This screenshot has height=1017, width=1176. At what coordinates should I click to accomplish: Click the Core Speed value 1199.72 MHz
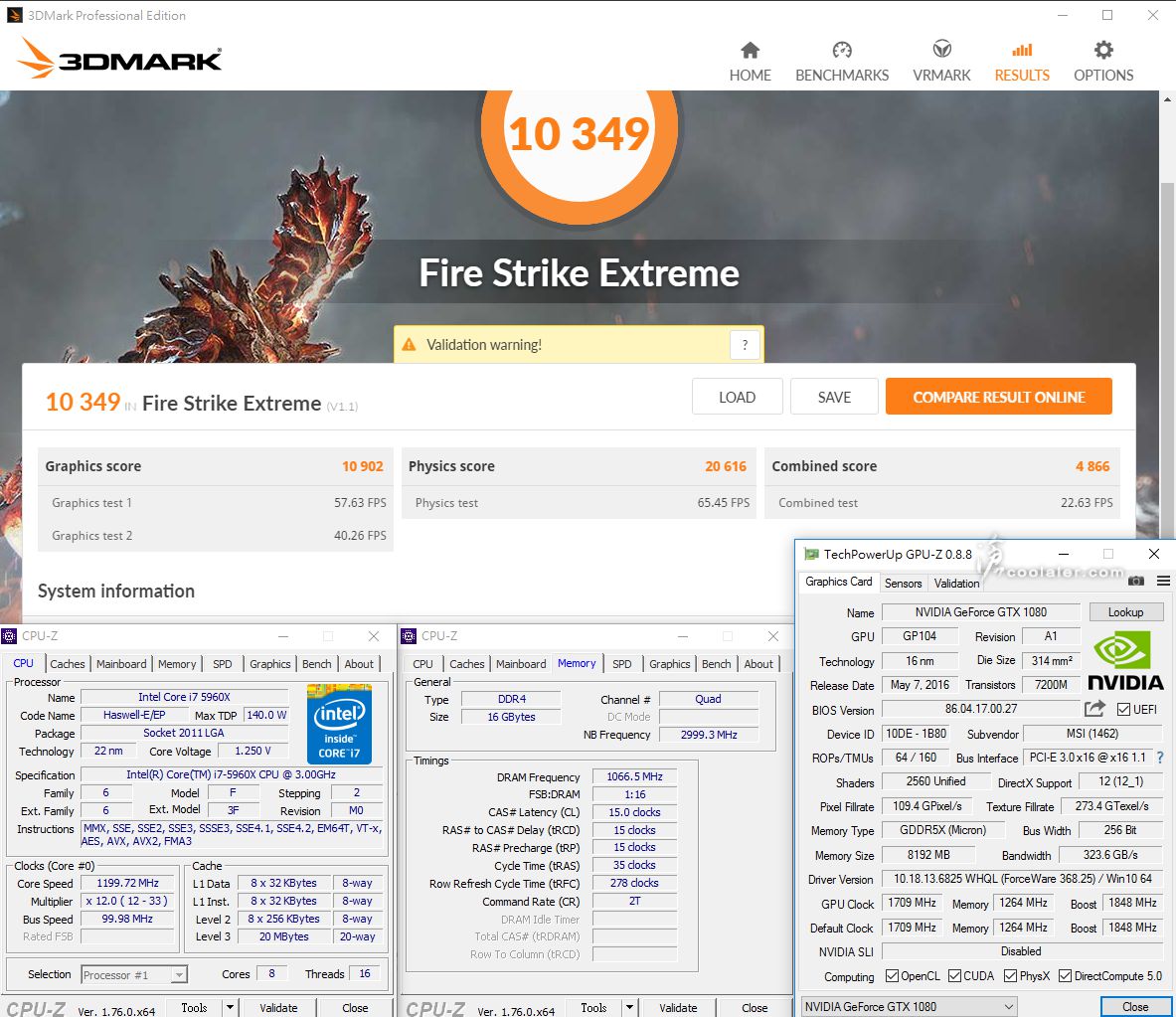(127, 883)
